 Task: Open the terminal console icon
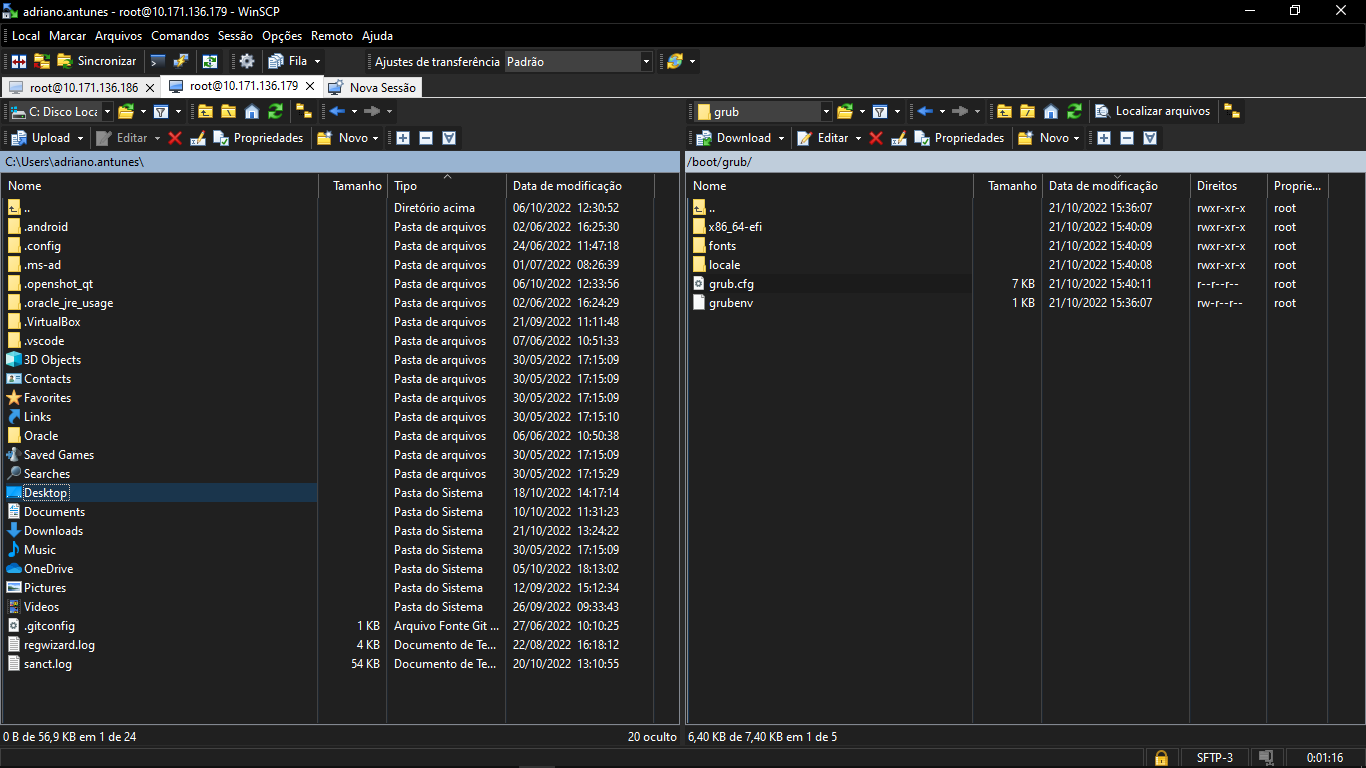(x=158, y=61)
